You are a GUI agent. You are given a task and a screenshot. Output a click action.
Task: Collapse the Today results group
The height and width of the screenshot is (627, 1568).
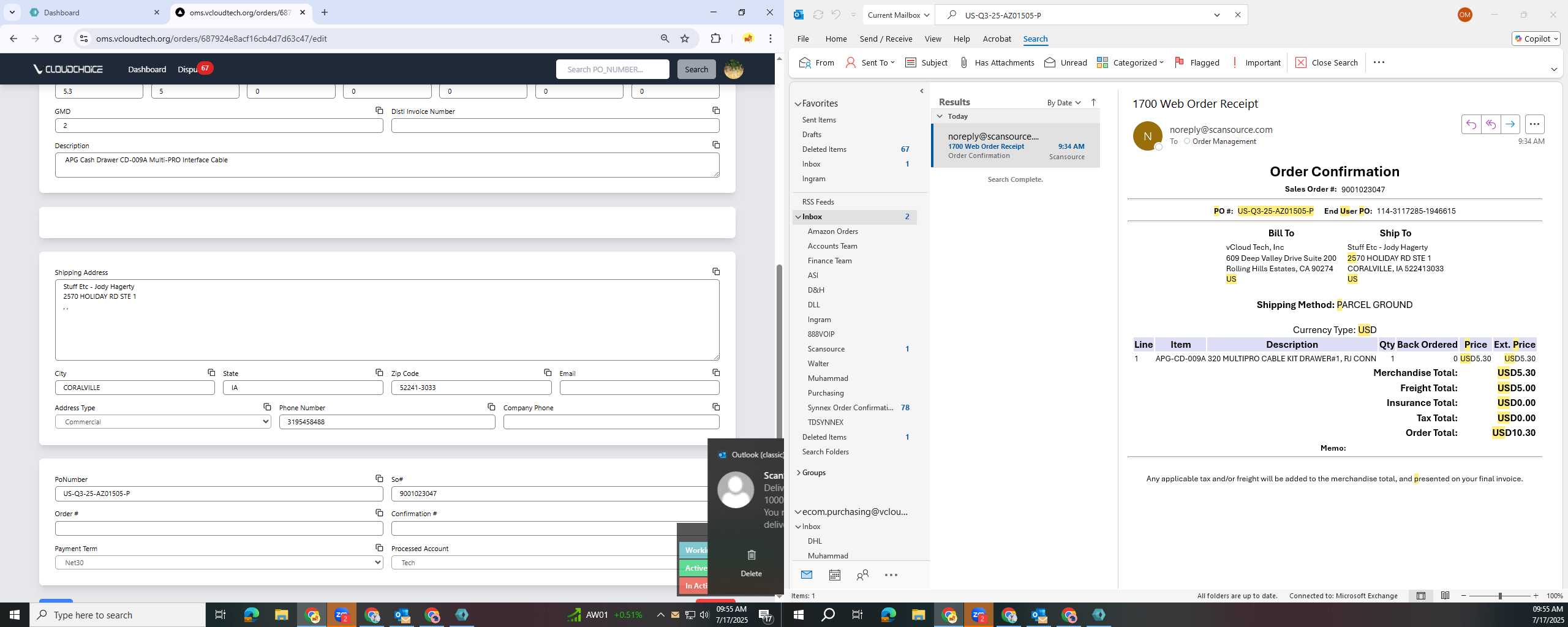(940, 116)
